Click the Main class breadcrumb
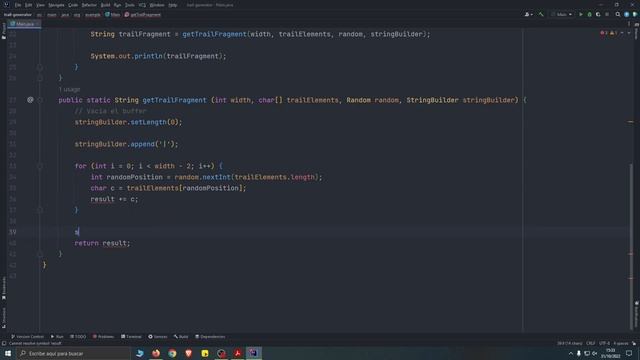 tap(113, 15)
